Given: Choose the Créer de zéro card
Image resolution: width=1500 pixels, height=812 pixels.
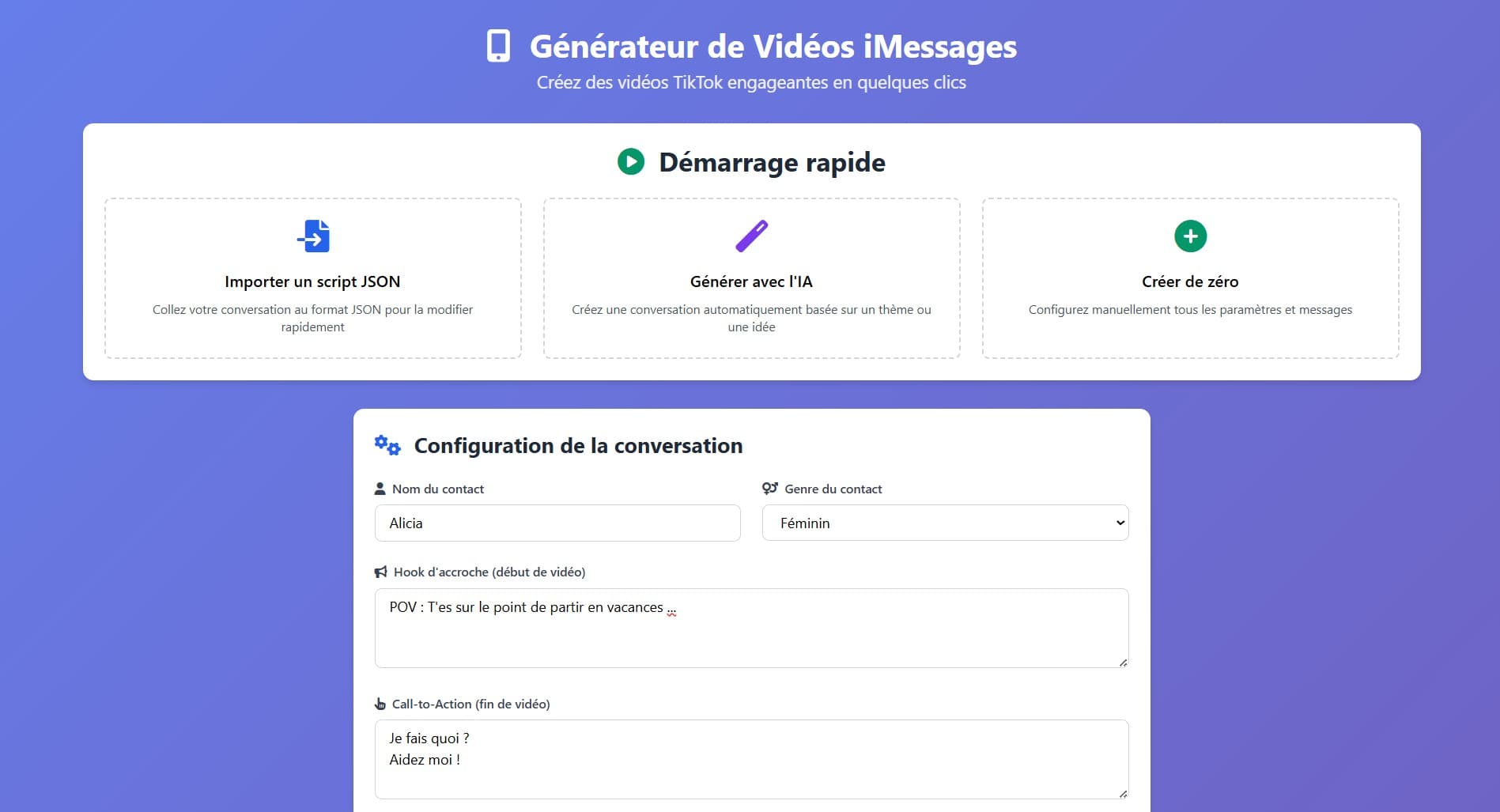Looking at the screenshot, I should point(1190,278).
